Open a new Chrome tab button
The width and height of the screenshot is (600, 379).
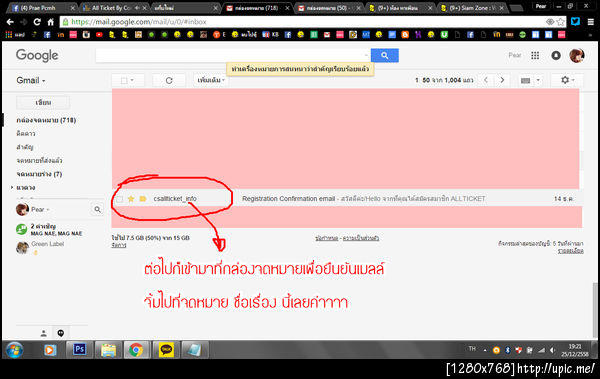point(517,8)
